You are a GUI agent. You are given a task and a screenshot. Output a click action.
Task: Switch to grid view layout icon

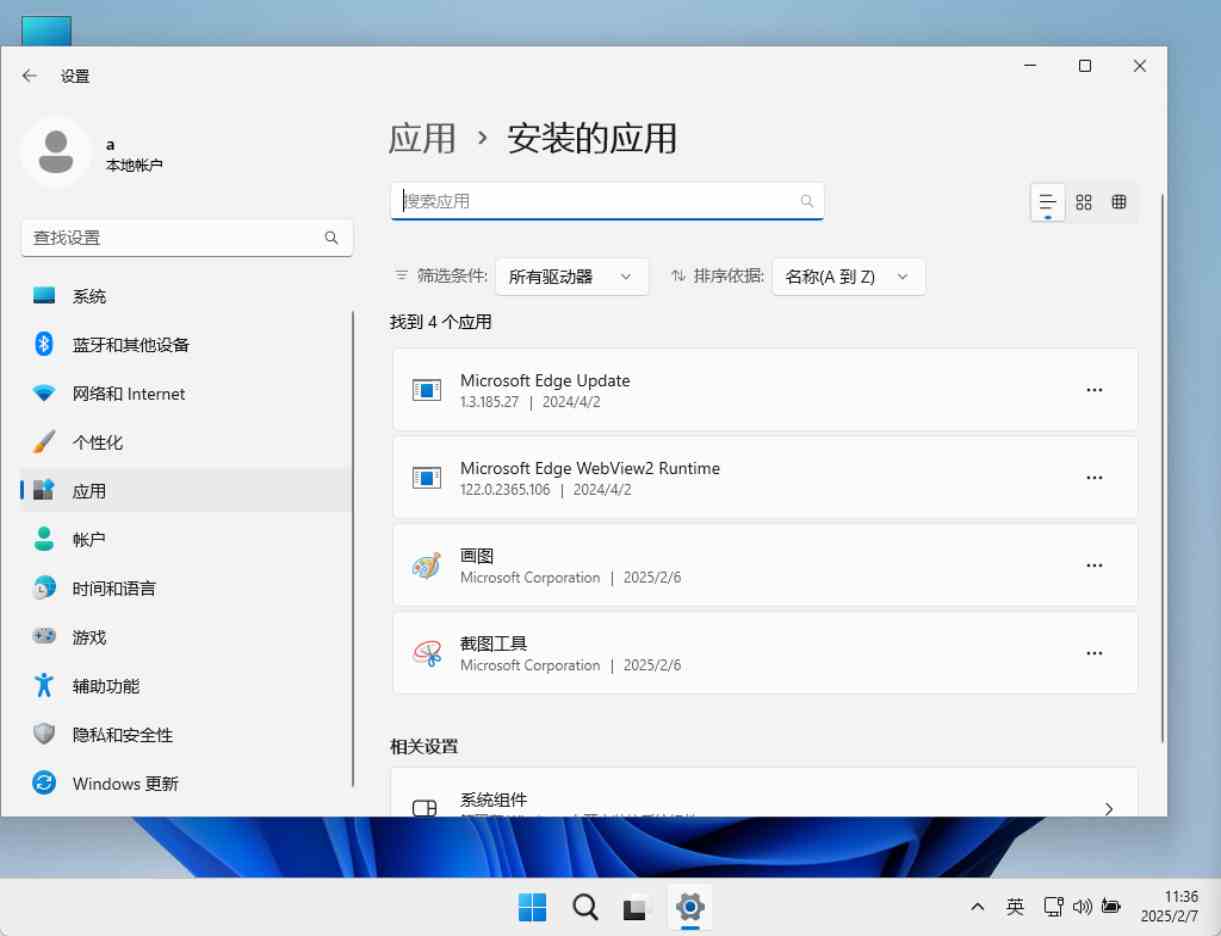1084,202
